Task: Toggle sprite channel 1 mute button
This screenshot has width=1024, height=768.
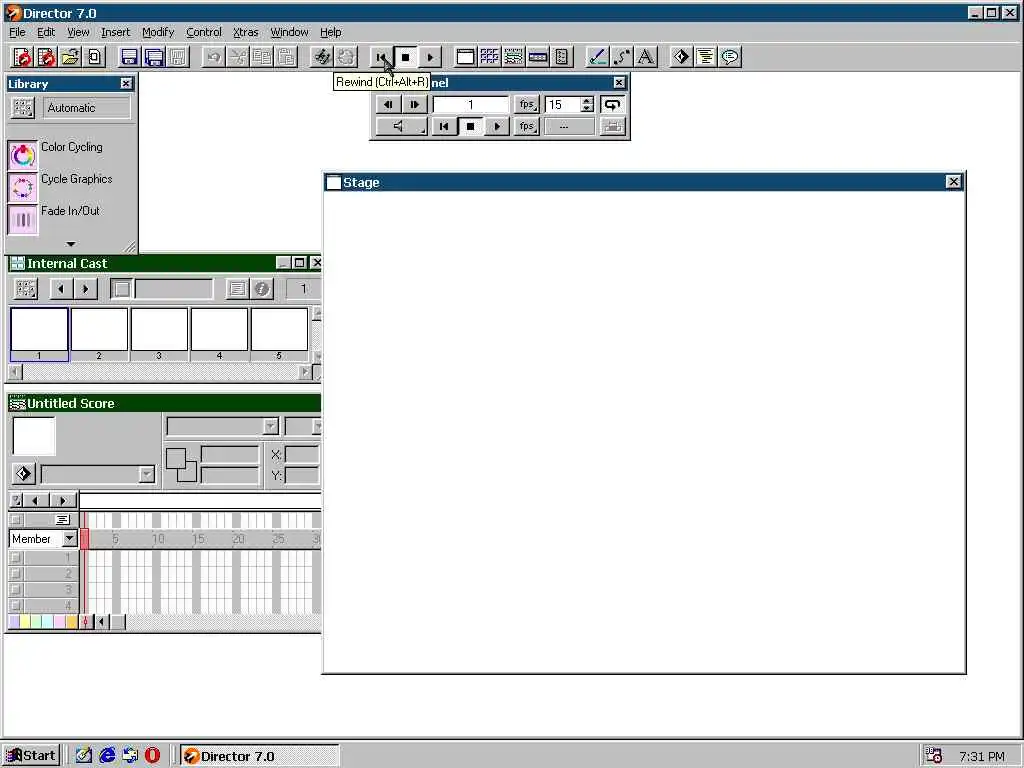Action: pyautogui.click(x=16, y=558)
